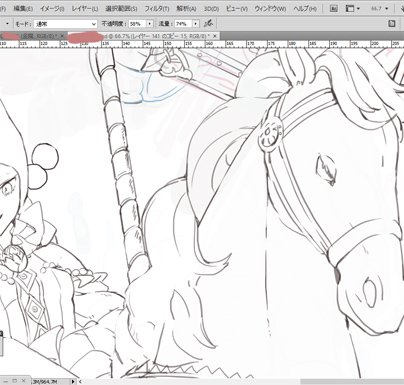404x385 pixels.
Task: Open the 選択範囲 (Select) menu
Action: 121,9
